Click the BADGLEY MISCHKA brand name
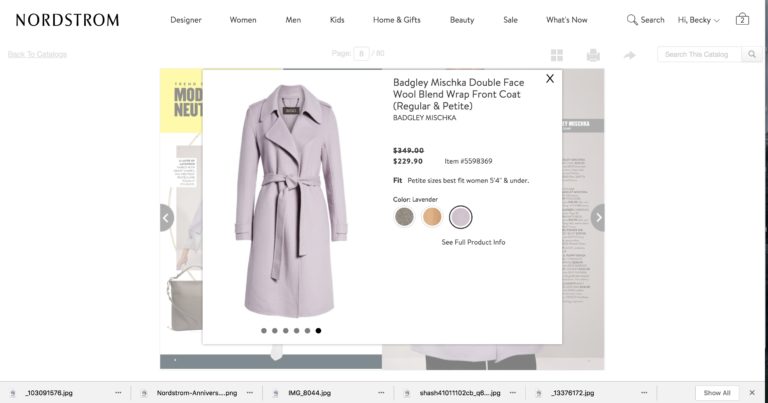 tap(424, 118)
